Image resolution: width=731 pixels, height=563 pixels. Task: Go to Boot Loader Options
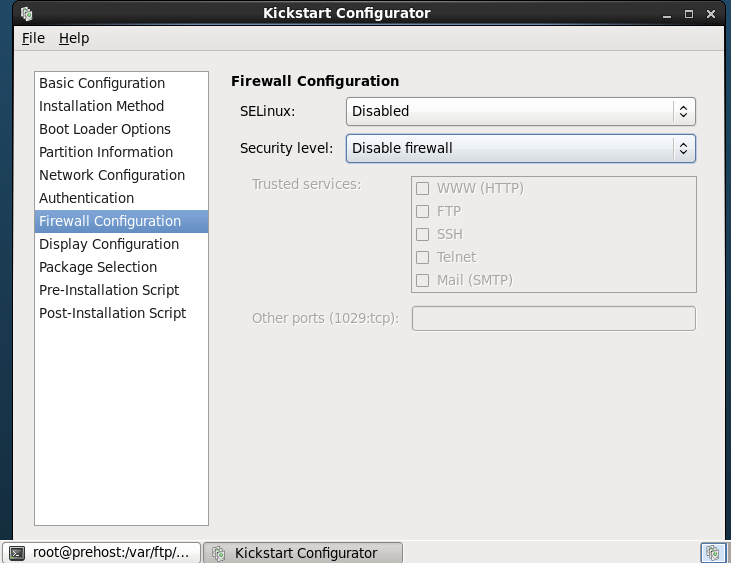coord(121,129)
